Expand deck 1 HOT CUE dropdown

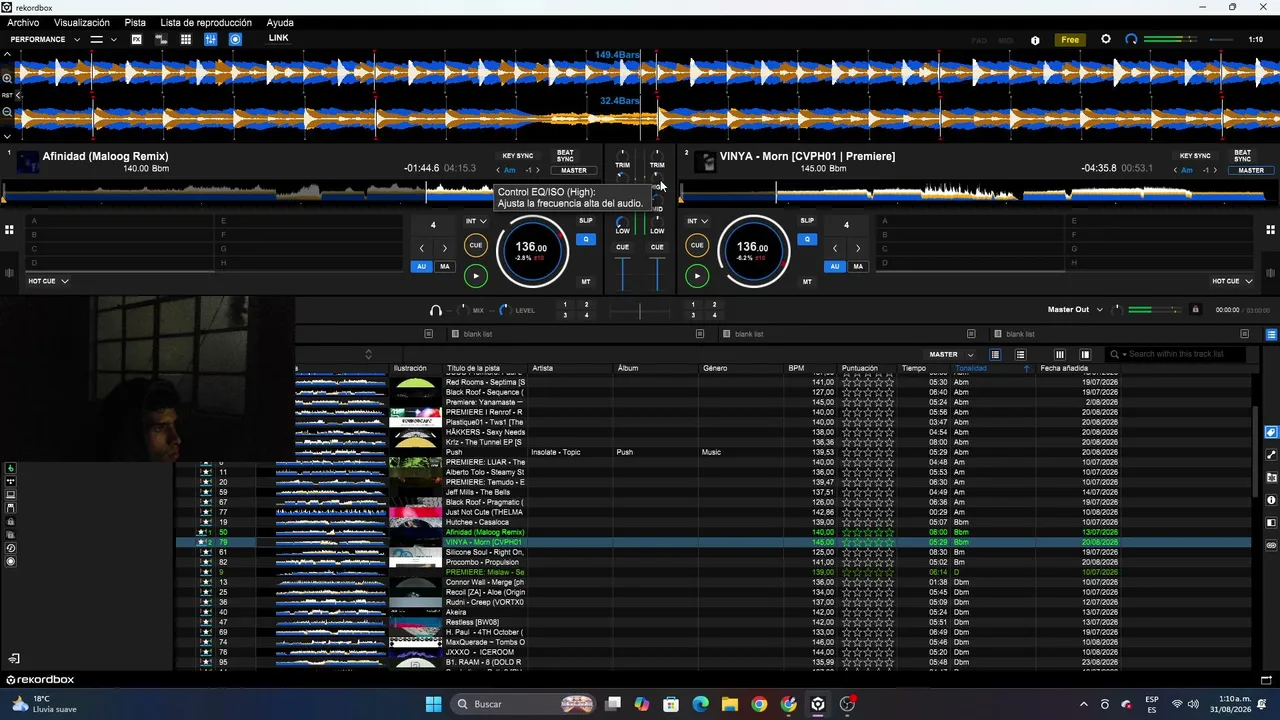pos(48,281)
